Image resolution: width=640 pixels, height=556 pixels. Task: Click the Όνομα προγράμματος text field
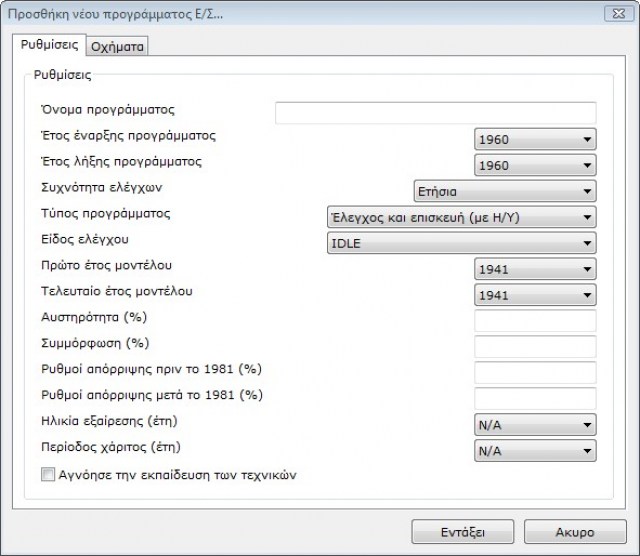435,112
